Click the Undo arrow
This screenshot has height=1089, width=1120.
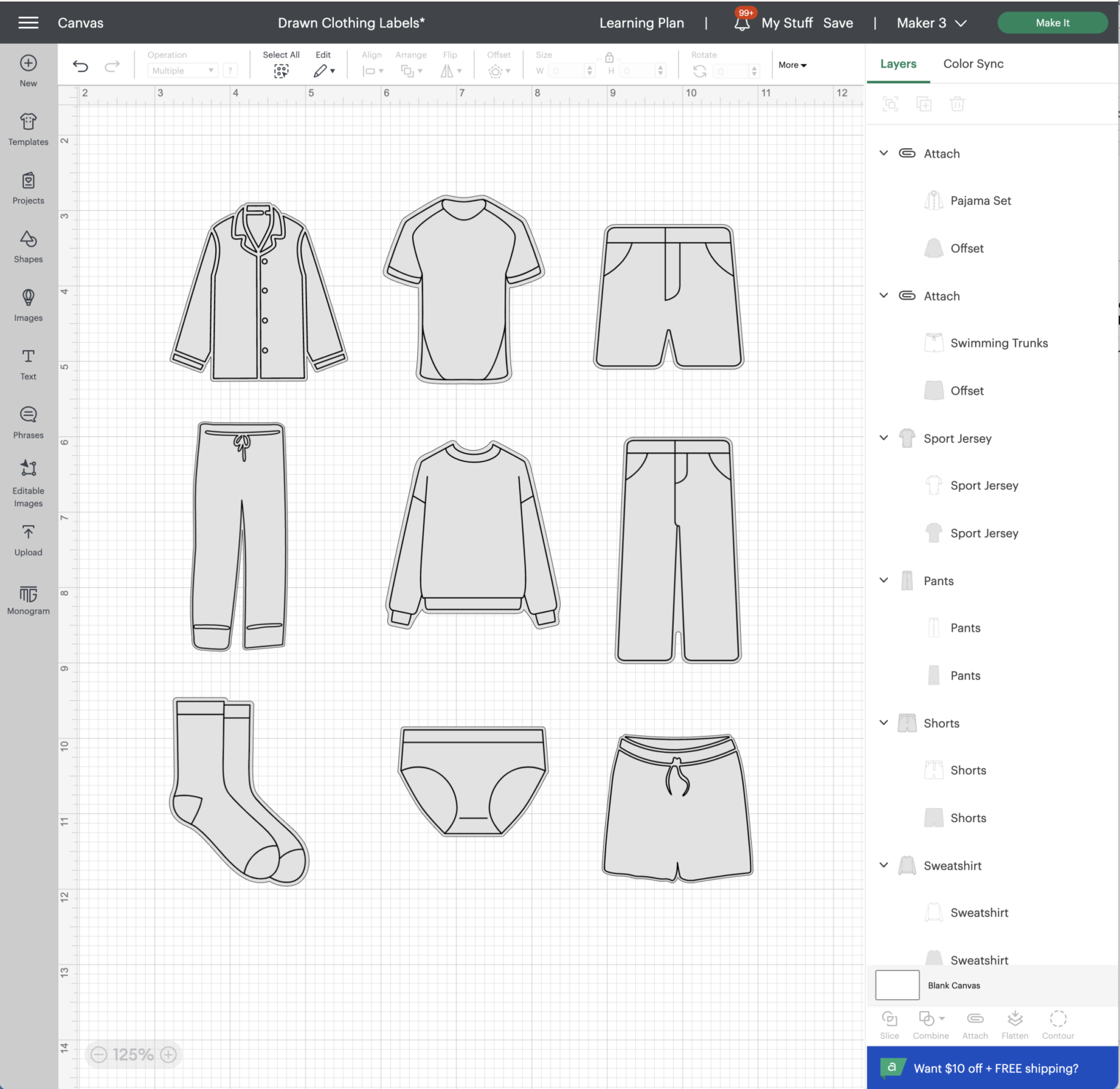pos(80,66)
